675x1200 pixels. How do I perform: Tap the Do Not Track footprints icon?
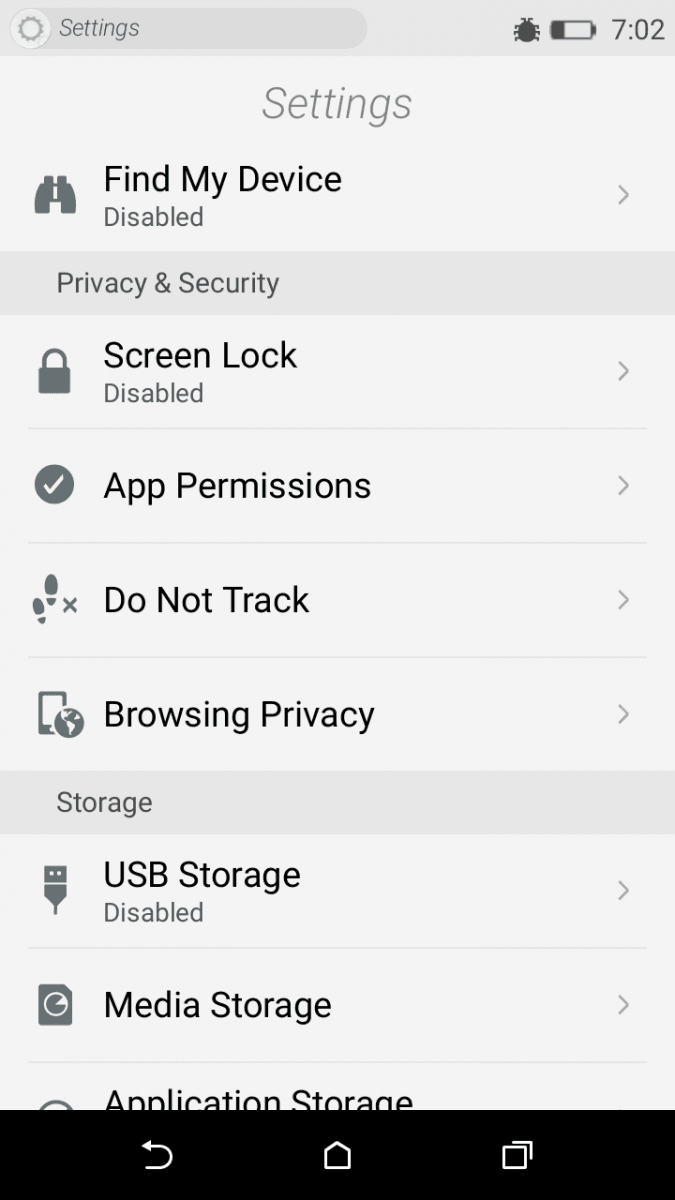click(x=55, y=600)
